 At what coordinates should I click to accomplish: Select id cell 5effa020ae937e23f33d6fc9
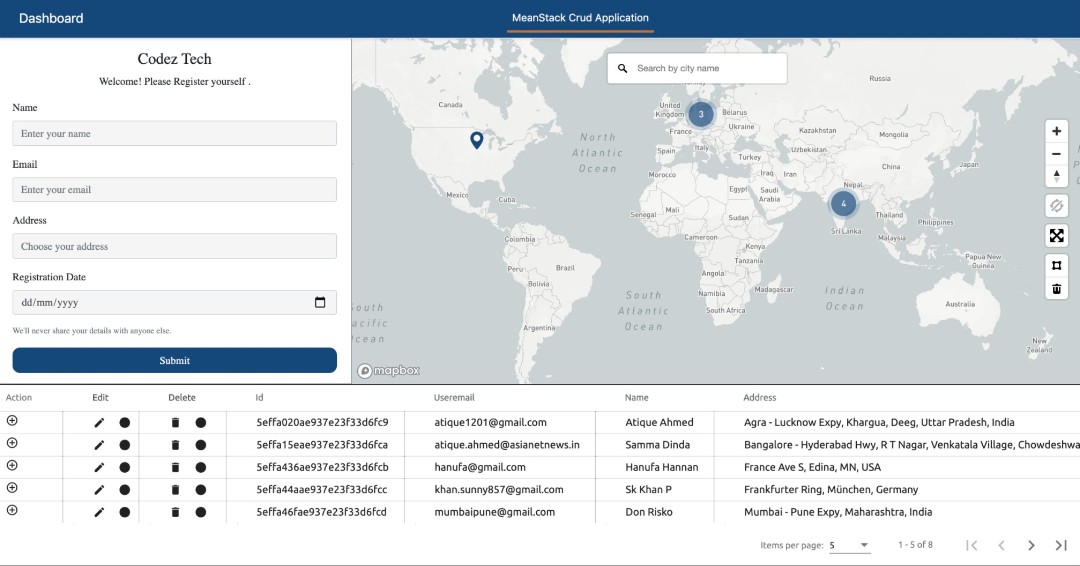coord(322,422)
